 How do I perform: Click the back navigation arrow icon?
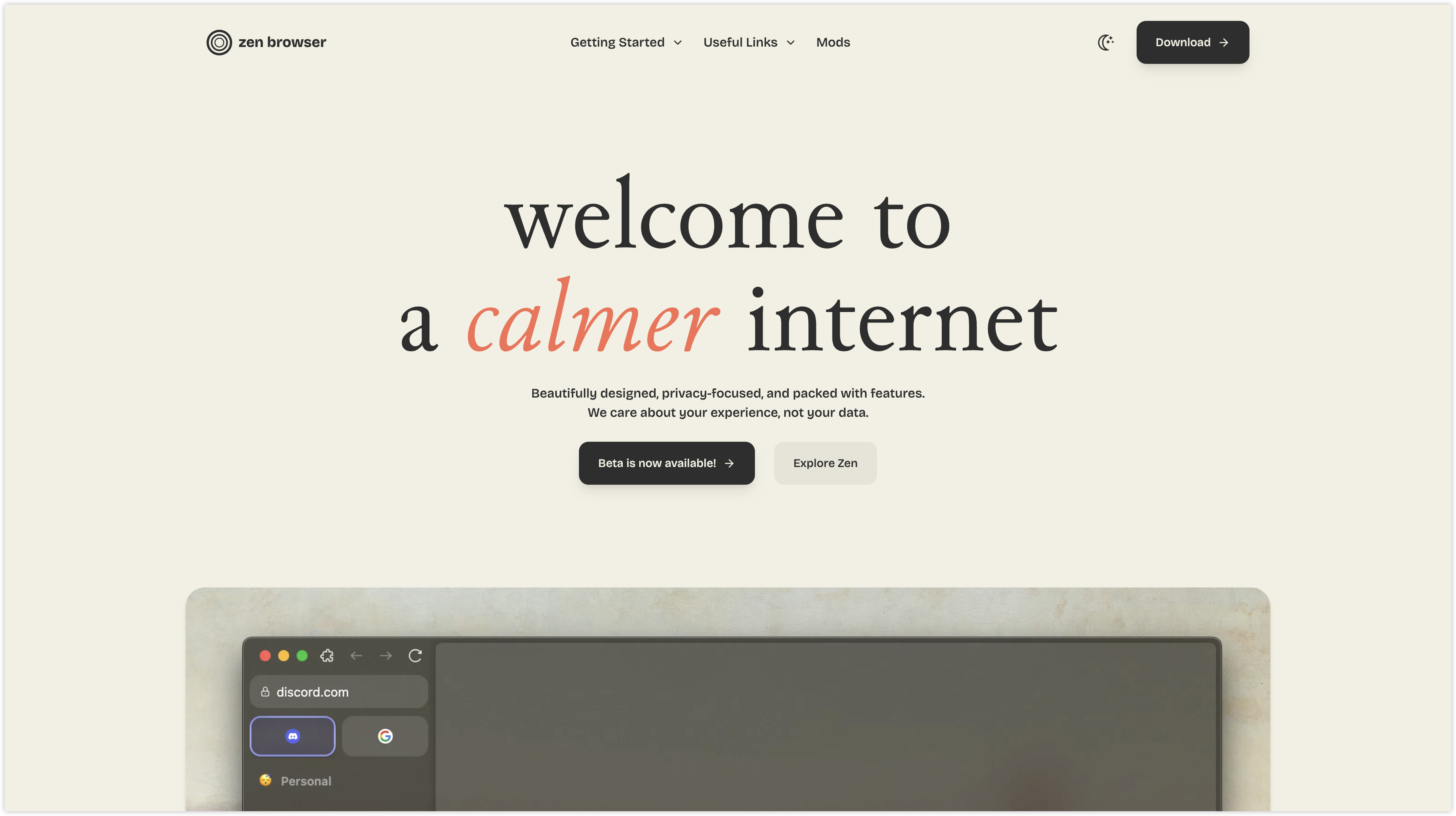[x=357, y=655]
